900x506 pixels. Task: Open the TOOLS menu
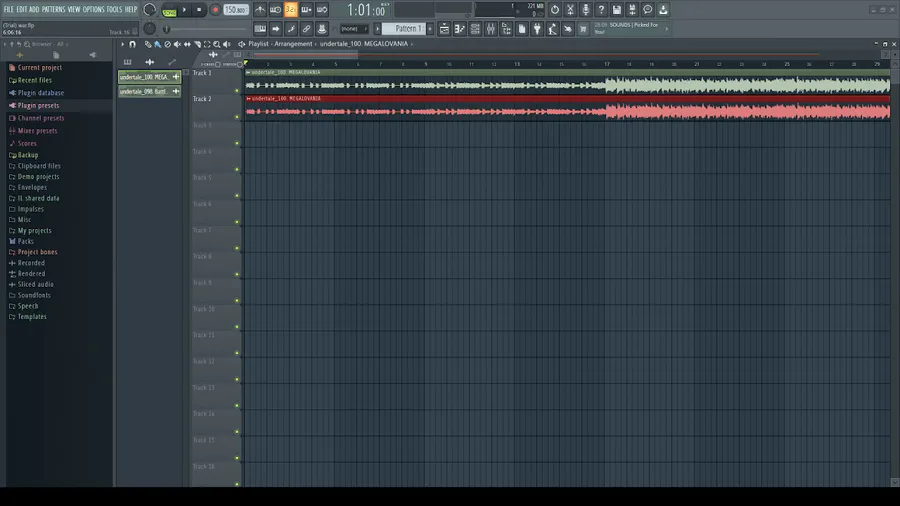pos(114,9)
